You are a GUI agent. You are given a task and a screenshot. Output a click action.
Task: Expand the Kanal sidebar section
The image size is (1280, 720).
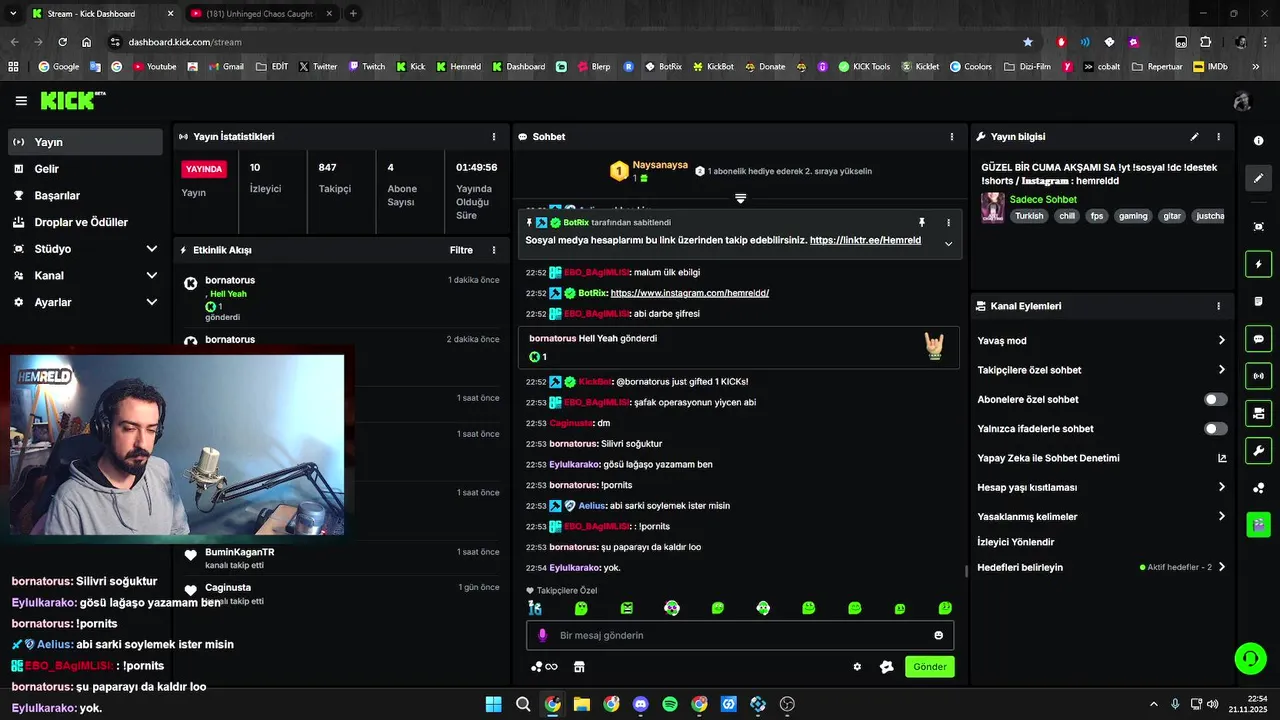(x=151, y=276)
